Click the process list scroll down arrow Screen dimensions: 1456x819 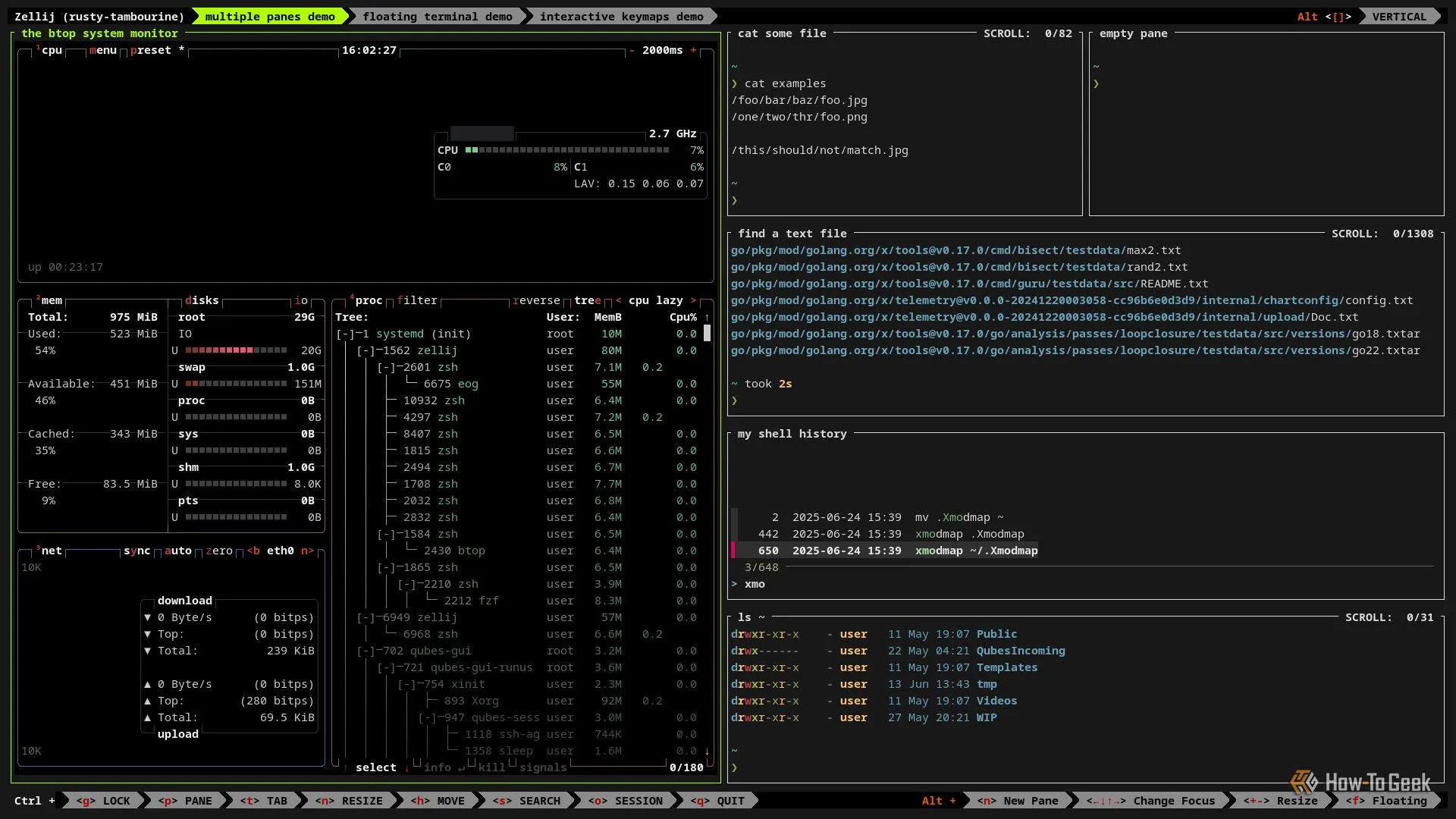[x=708, y=752]
